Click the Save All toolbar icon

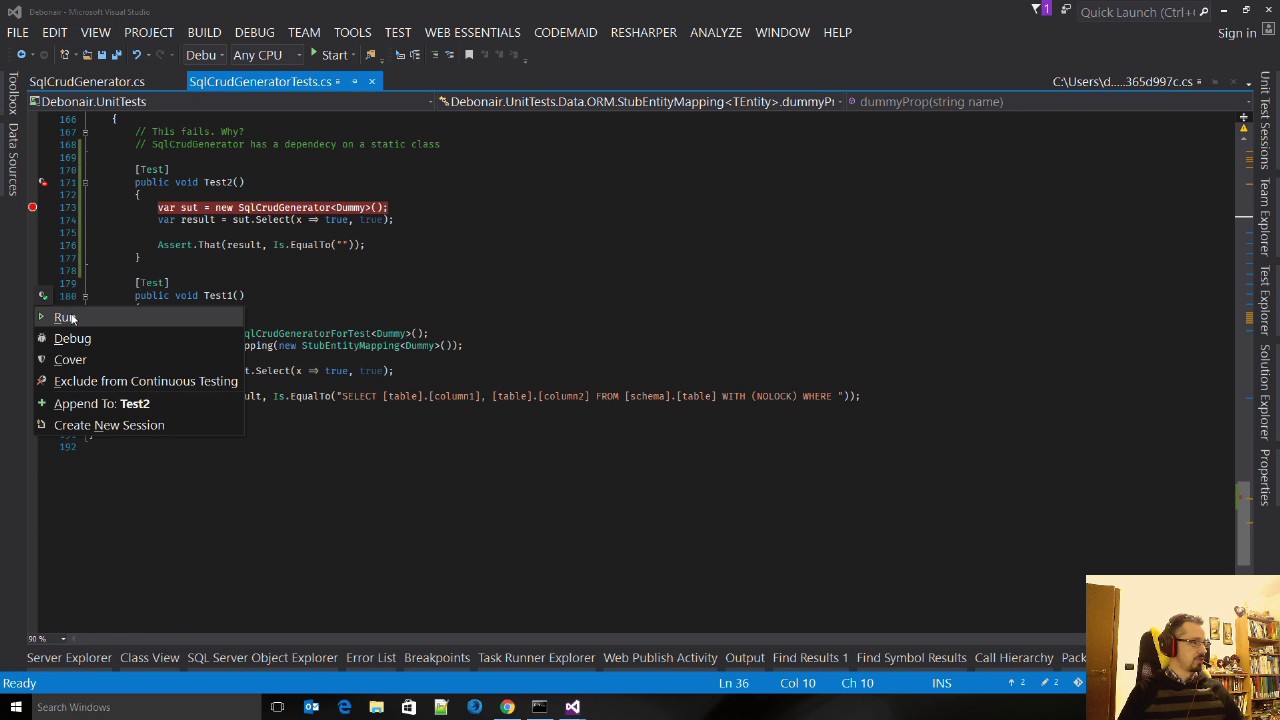pos(116,55)
